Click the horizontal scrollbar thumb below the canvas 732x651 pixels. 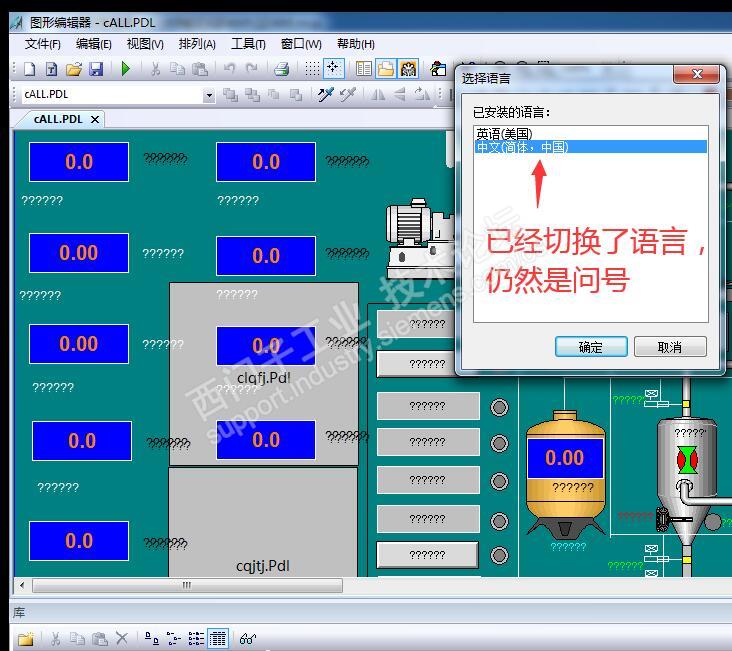click(x=187, y=585)
